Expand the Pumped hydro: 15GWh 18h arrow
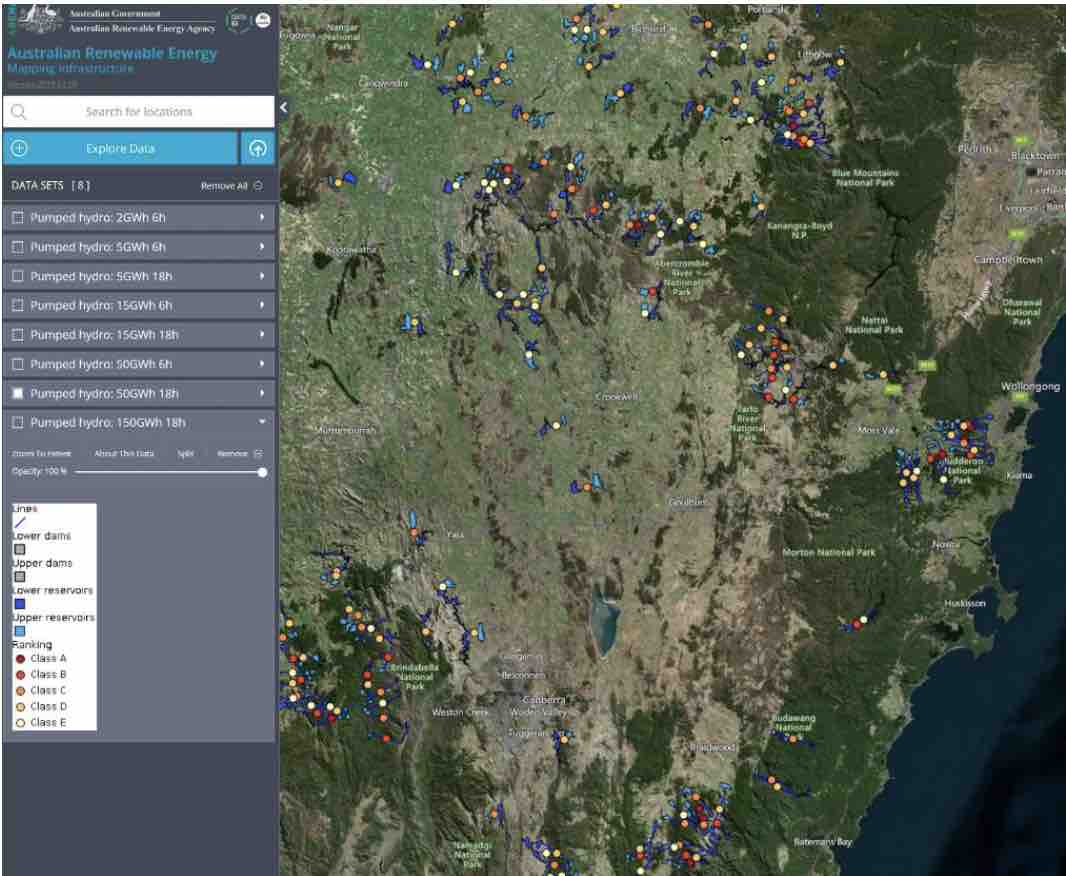Image resolution: width=1066 pixels, height=876 pixels. tap(262, 335)
